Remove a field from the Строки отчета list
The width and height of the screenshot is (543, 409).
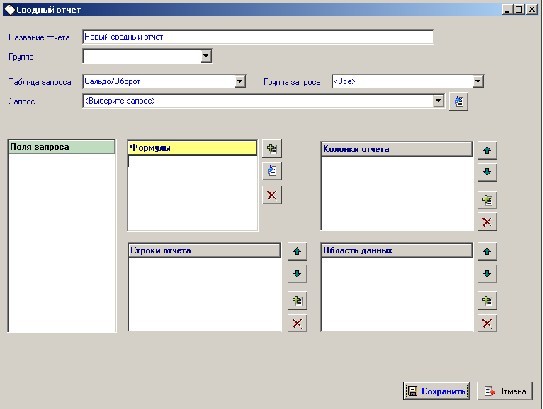click(297, 323)
